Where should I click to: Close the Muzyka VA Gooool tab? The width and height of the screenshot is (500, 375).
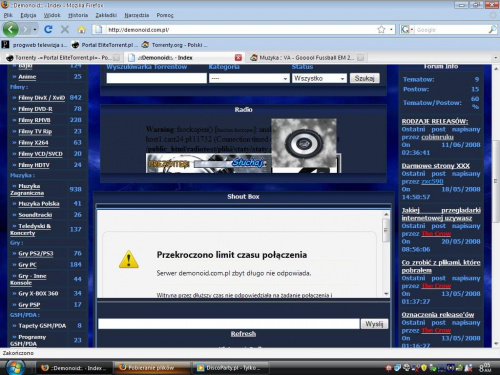coord(360,58)
